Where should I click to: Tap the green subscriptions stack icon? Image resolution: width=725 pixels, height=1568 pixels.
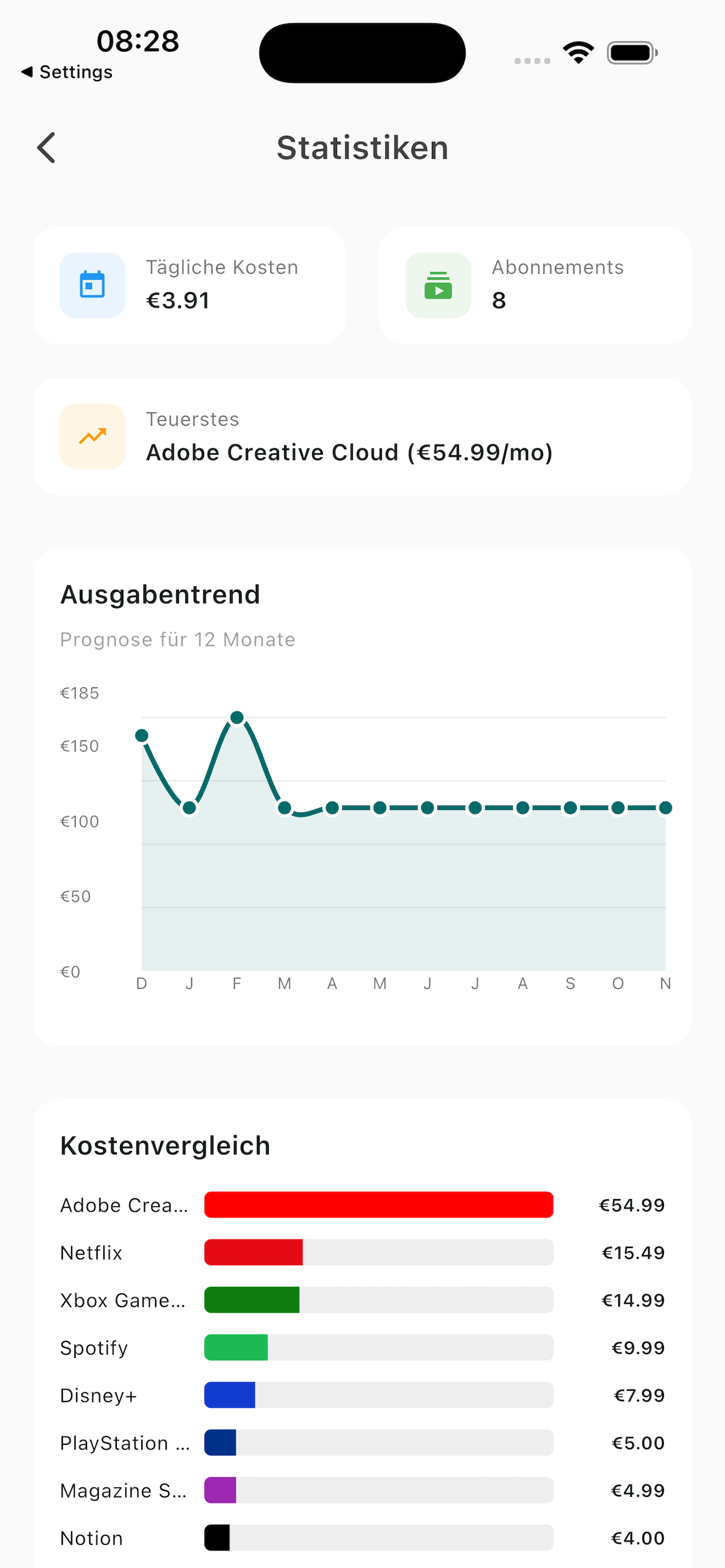(438, 286)
